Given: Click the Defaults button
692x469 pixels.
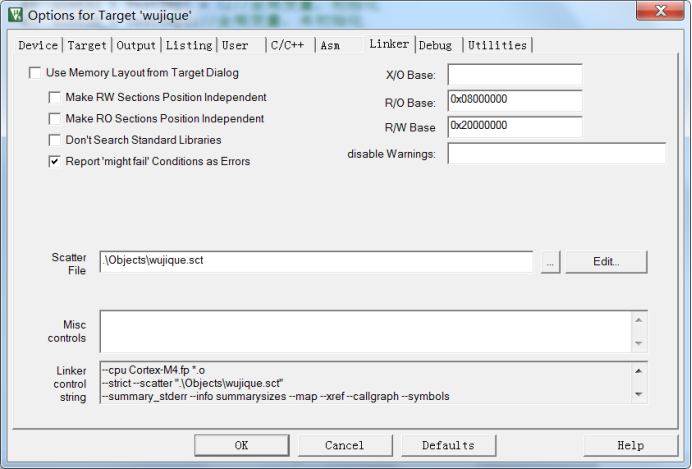Looking at the screenshot, I should click(448, 445).
